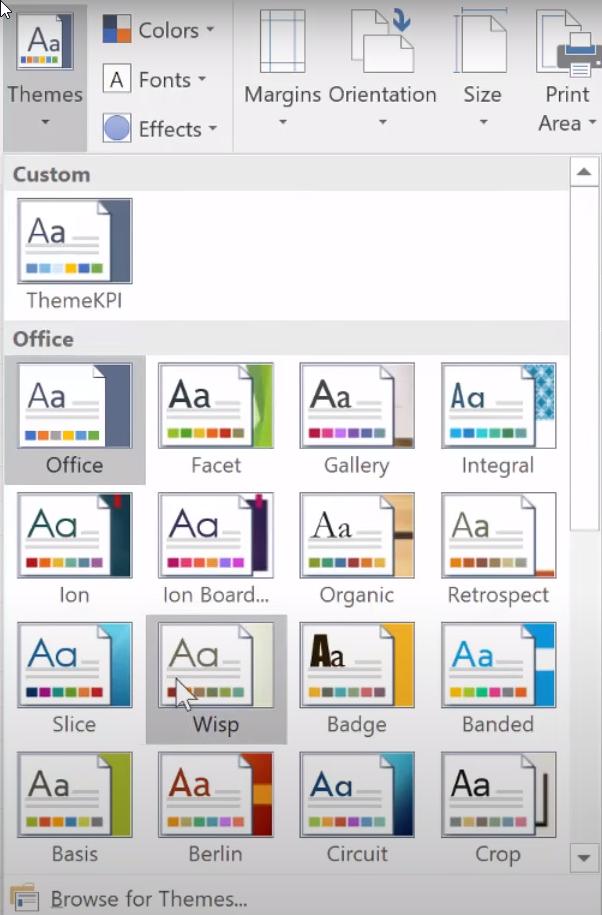Open the Margins dropdown
The height and width of the screenshot is (915, 602).
(282, 68)
